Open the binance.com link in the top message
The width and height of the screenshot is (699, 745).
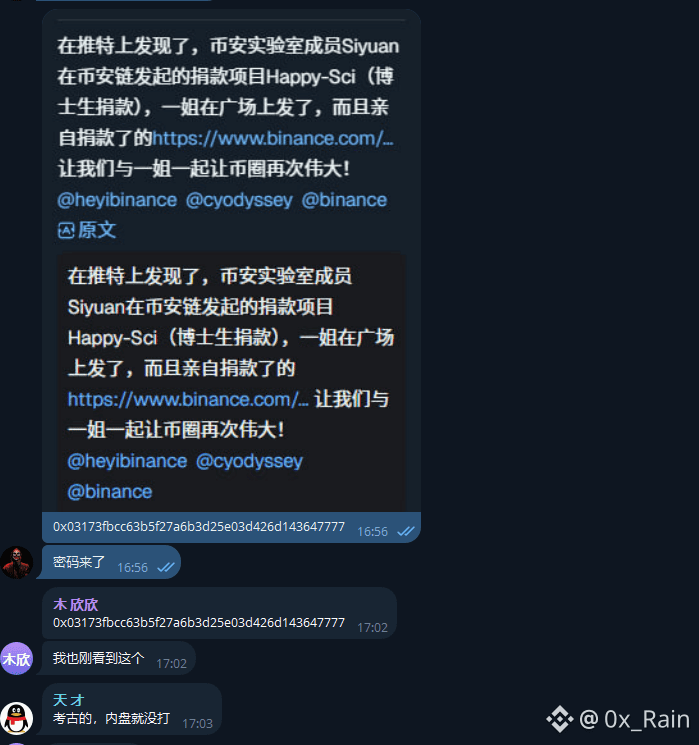pos(273,138)
